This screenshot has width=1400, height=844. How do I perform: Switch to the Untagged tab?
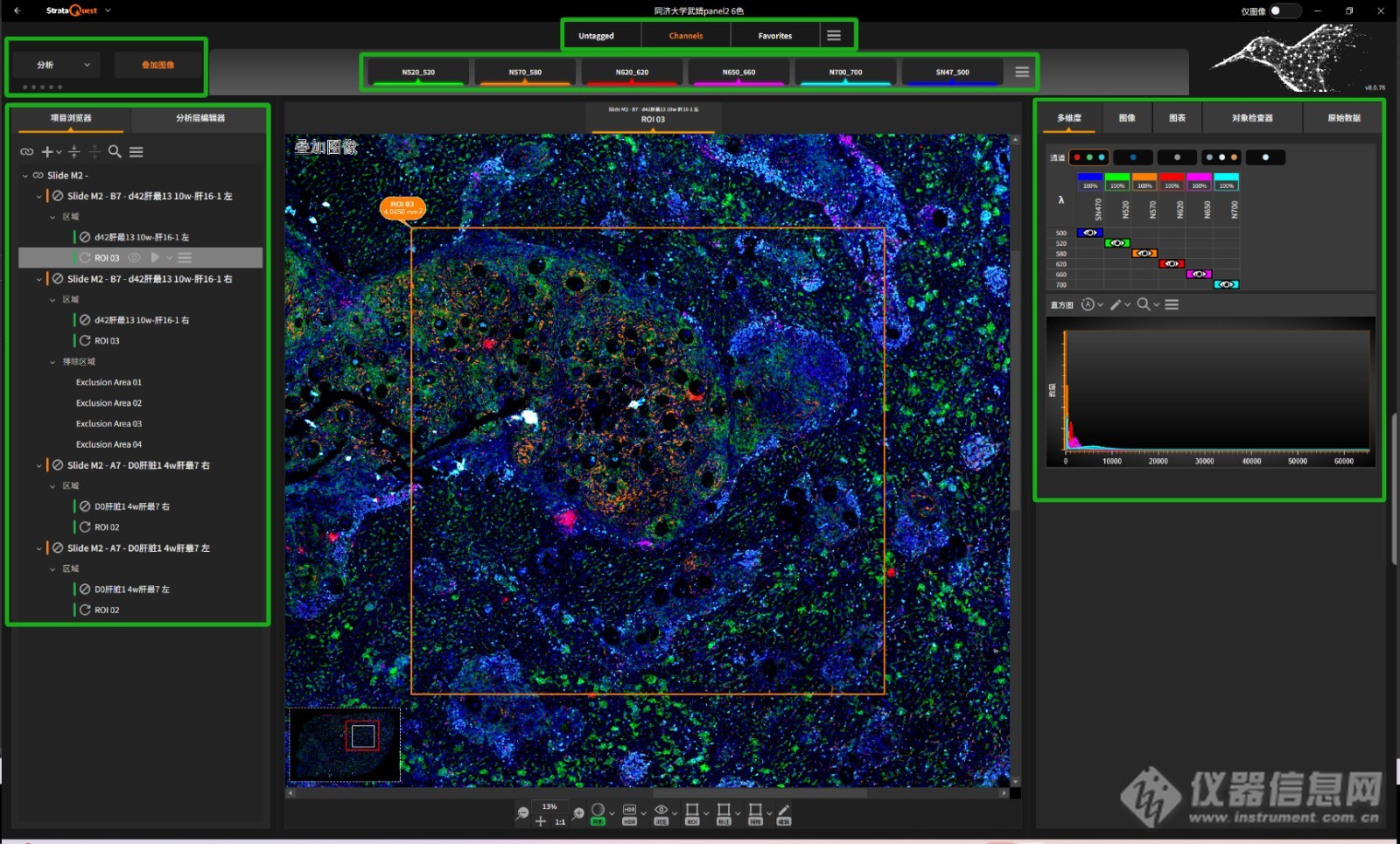[596, 36]
